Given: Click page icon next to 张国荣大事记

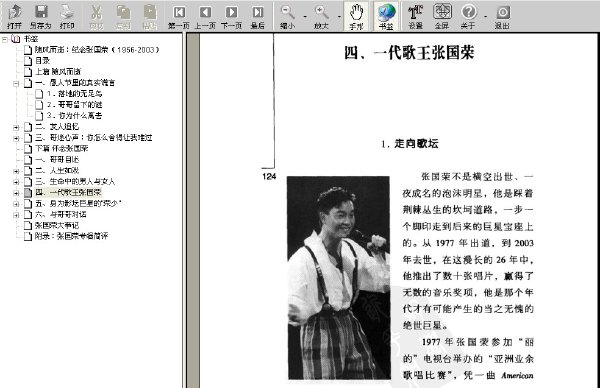Looking at the screenshot, I should (x=28, y=225).
